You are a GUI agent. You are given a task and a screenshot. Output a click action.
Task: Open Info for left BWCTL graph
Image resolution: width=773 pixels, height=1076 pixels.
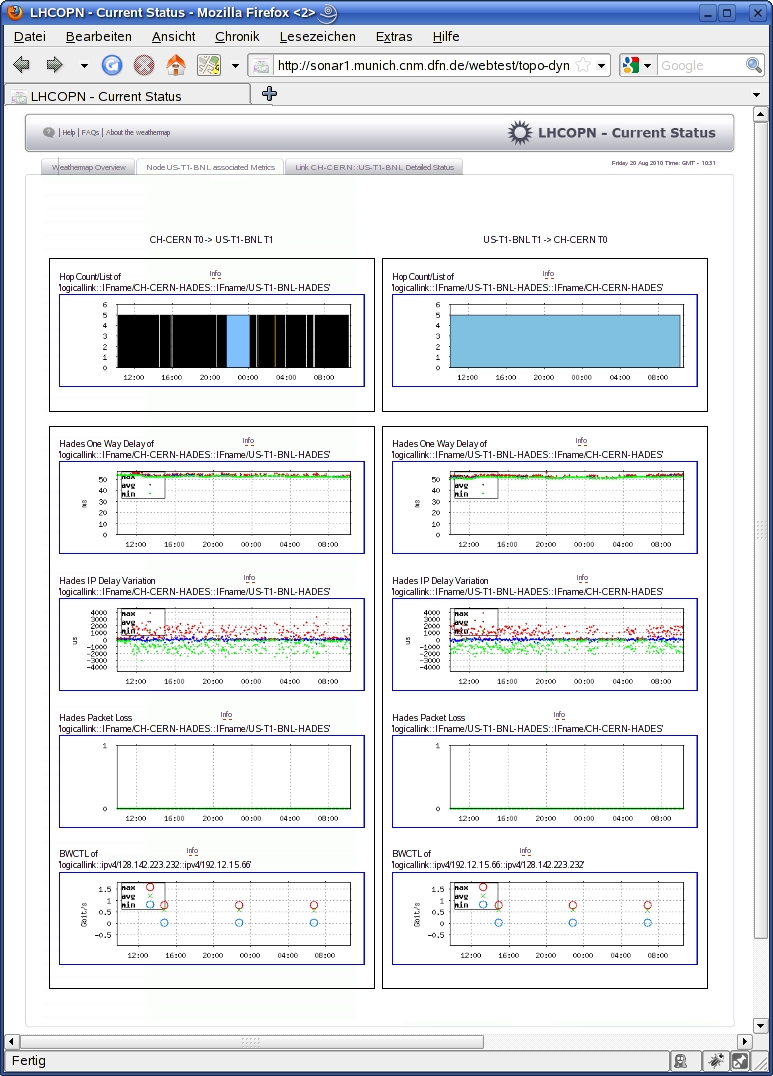point(192,851)
